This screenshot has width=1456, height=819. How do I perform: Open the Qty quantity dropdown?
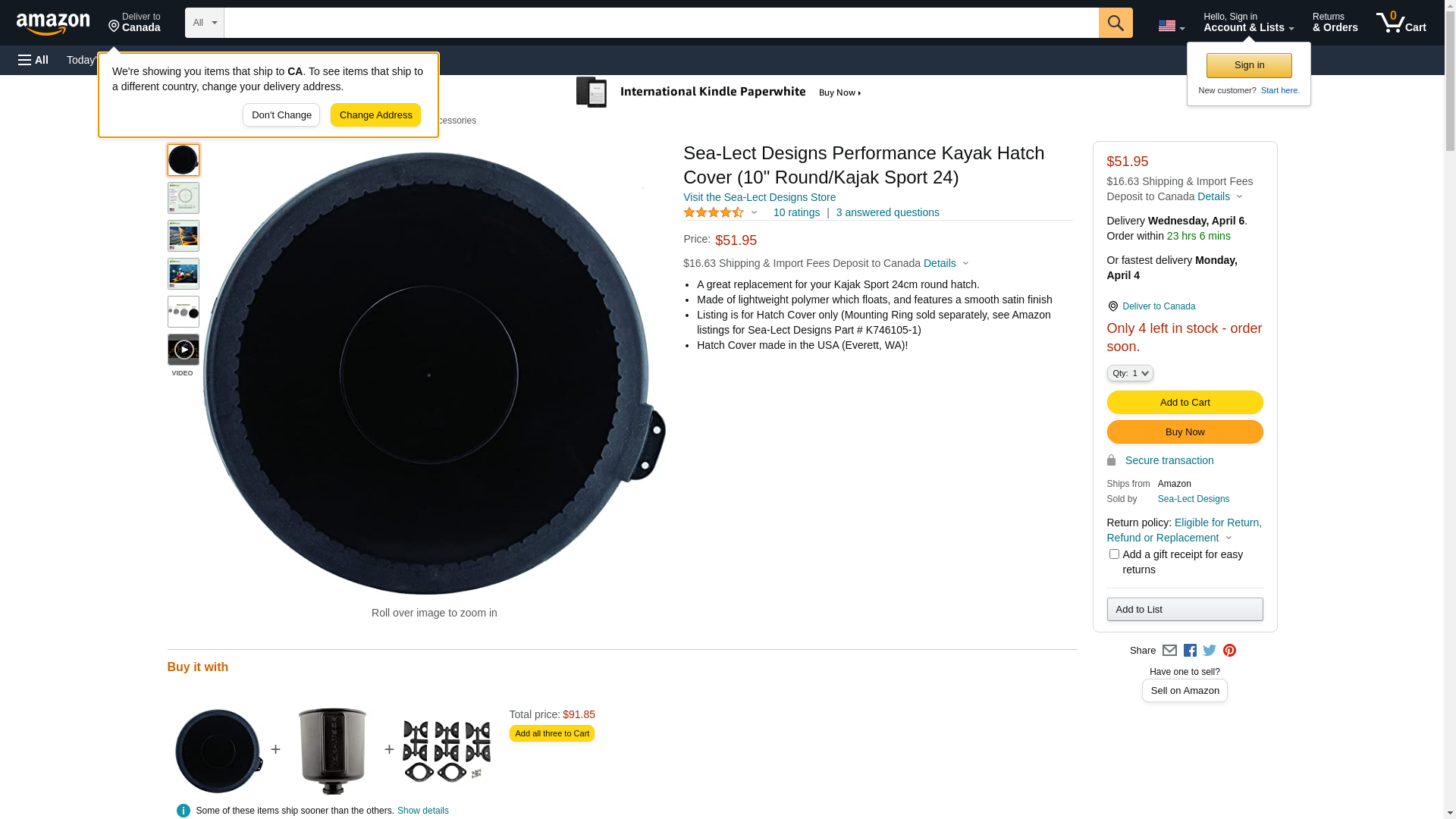click(x=1130, y=373)
